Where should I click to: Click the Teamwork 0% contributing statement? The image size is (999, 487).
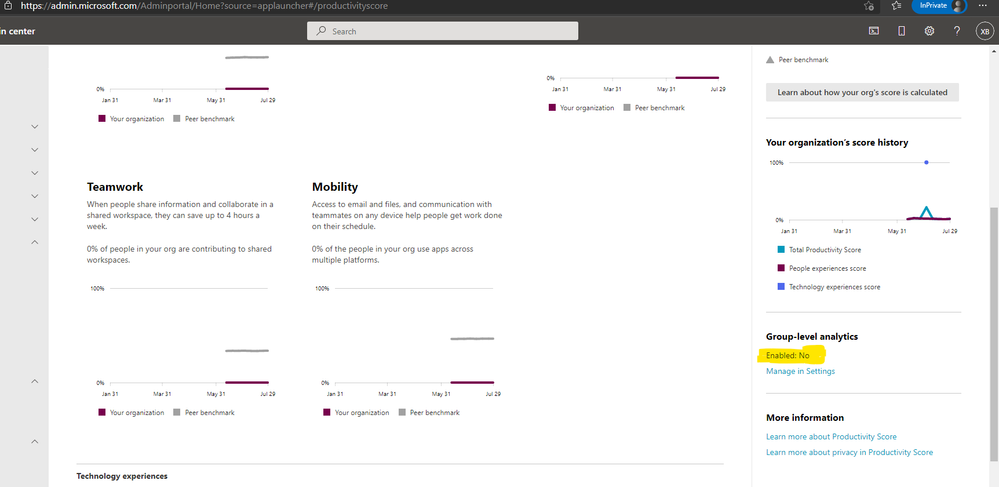click(x=180, y=254)
